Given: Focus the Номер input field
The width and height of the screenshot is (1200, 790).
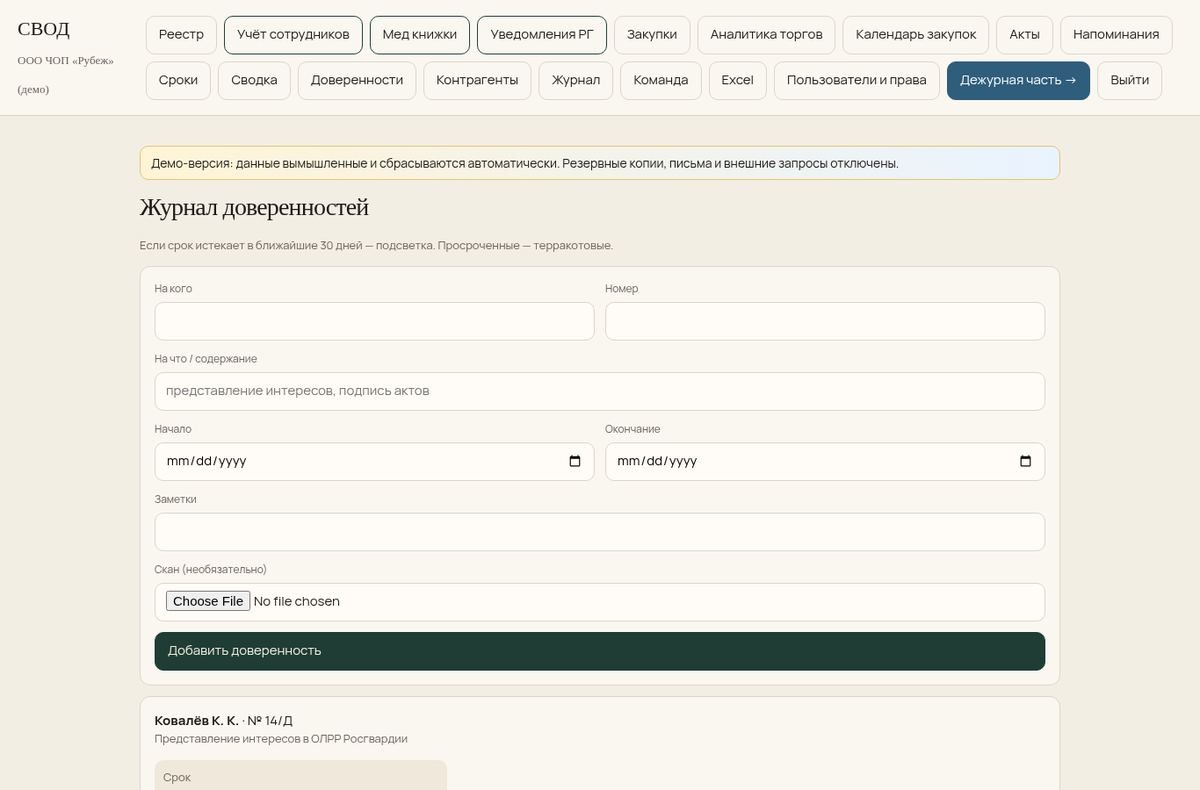Looking at the screenshot, I should pyautogui.click(x=825, y=321).
